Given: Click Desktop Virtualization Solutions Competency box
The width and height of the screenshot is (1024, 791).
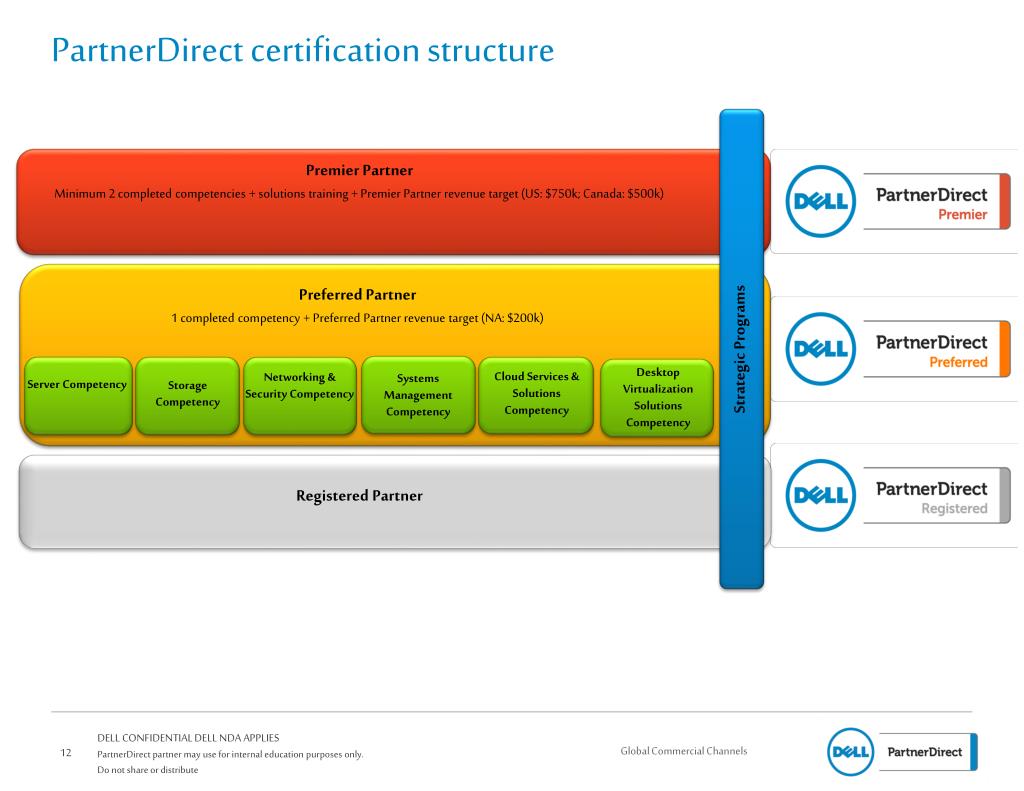Looking at the screenshot, I should (657, 398).
